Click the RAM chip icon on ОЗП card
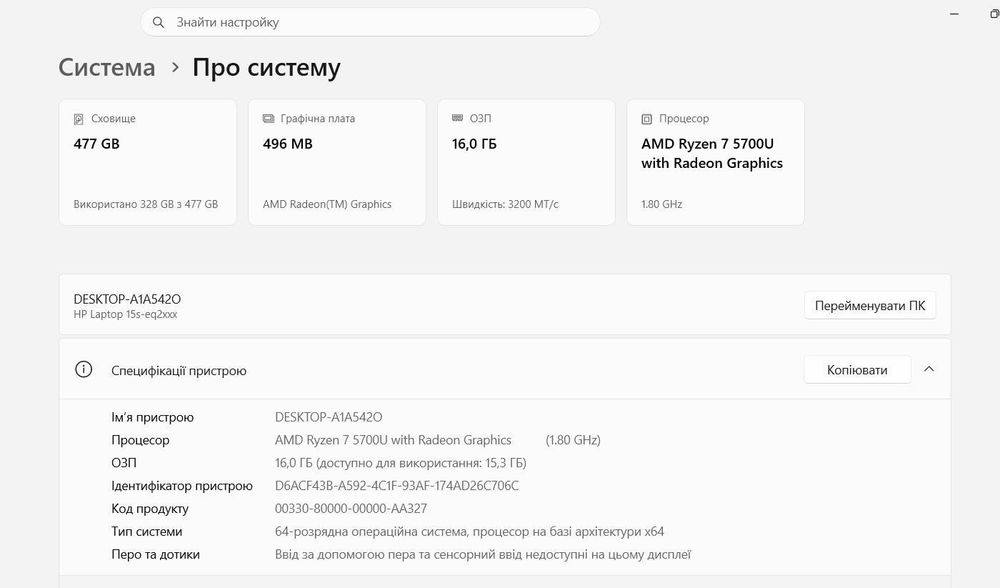This screenshot has height=588, width=1000. pyautogui.click(x=457, y=118)
